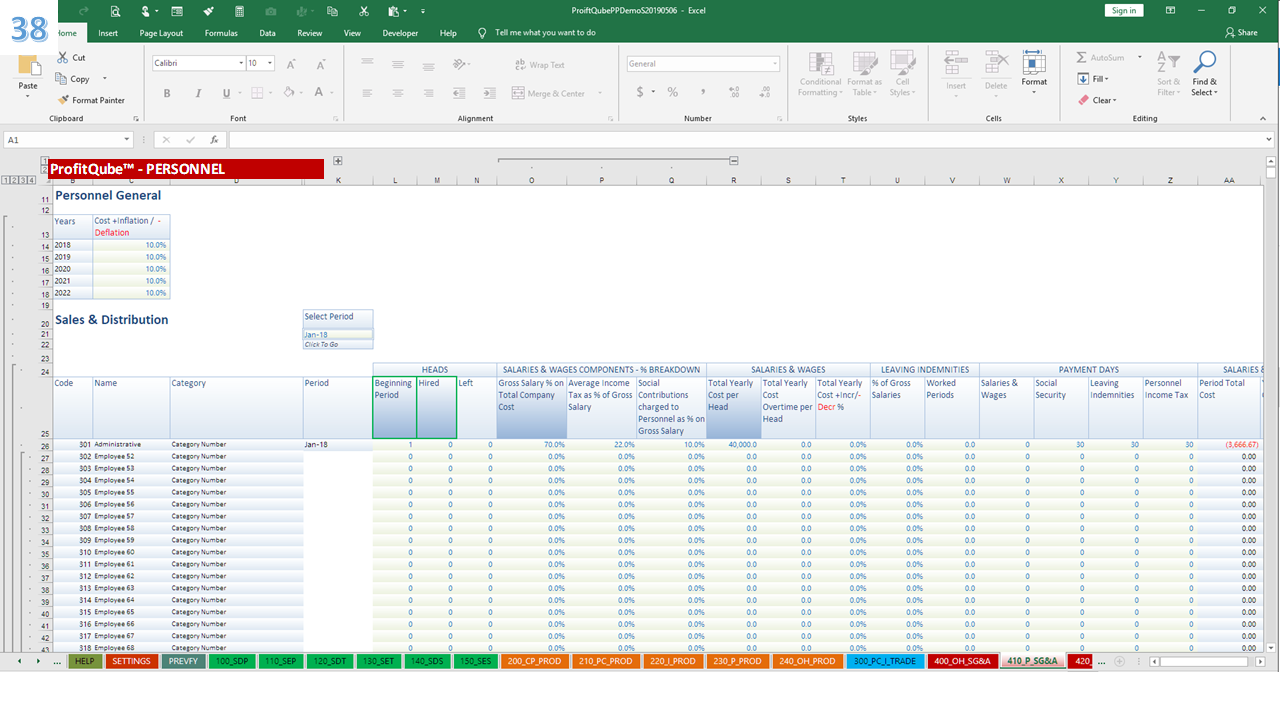
Task: Toggle Bold formatting
Action: (x=167, y=93)
